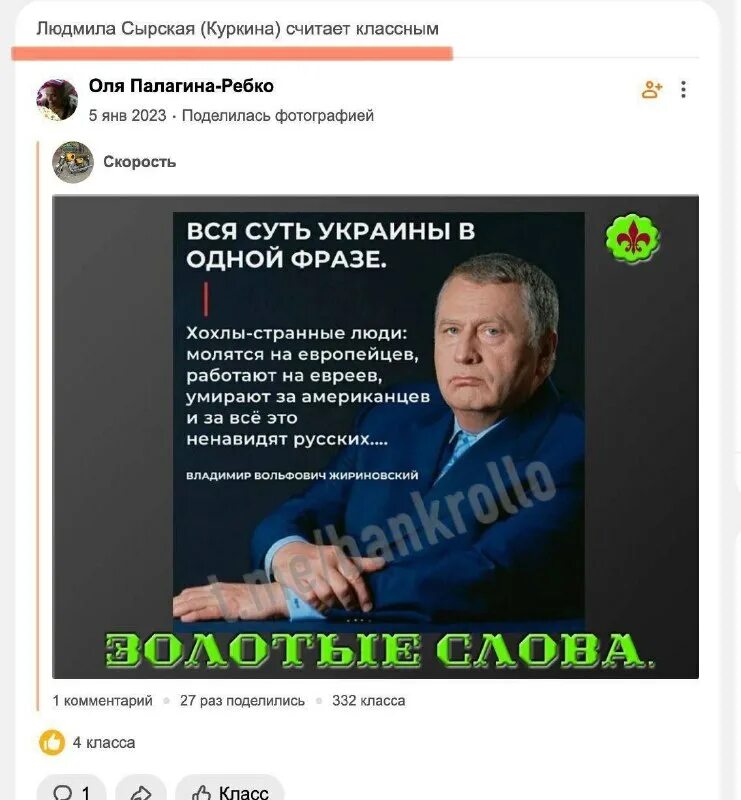Open the shared Жириновский photo
This screenshot has height=800, width=741.
pyautogui.click(x=376, y=437)
